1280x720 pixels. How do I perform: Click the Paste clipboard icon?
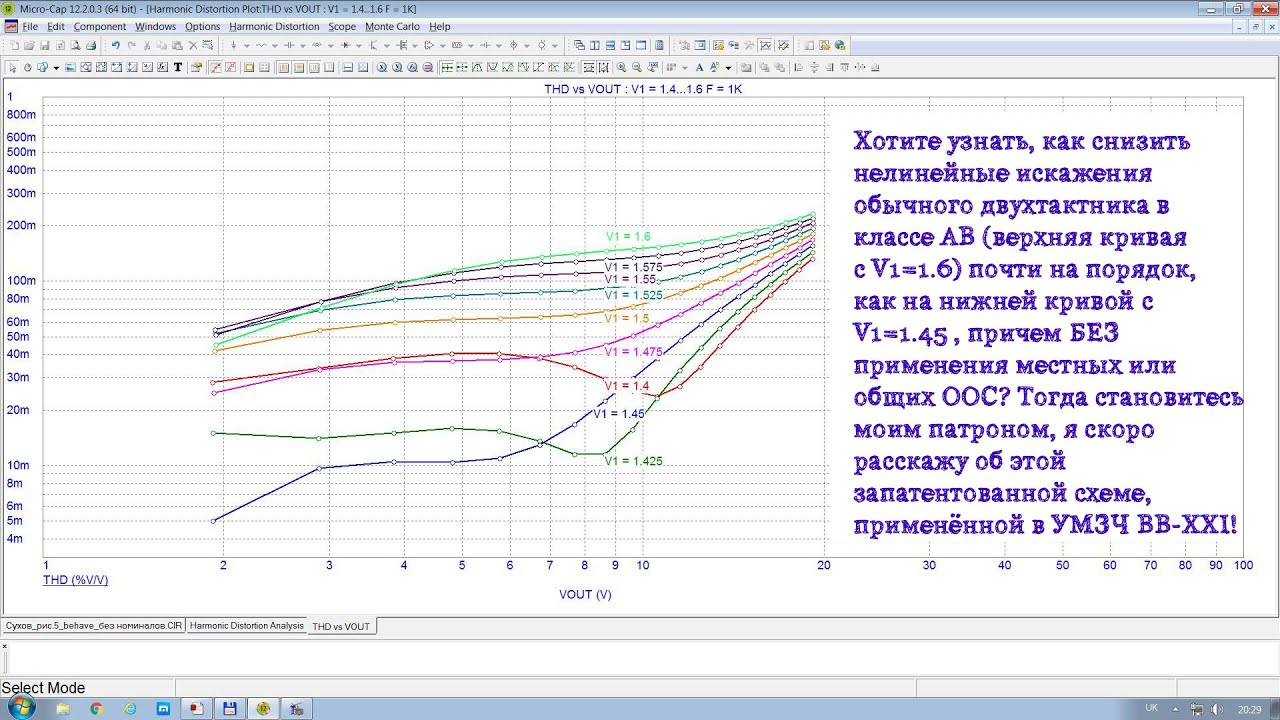(177, 46)
